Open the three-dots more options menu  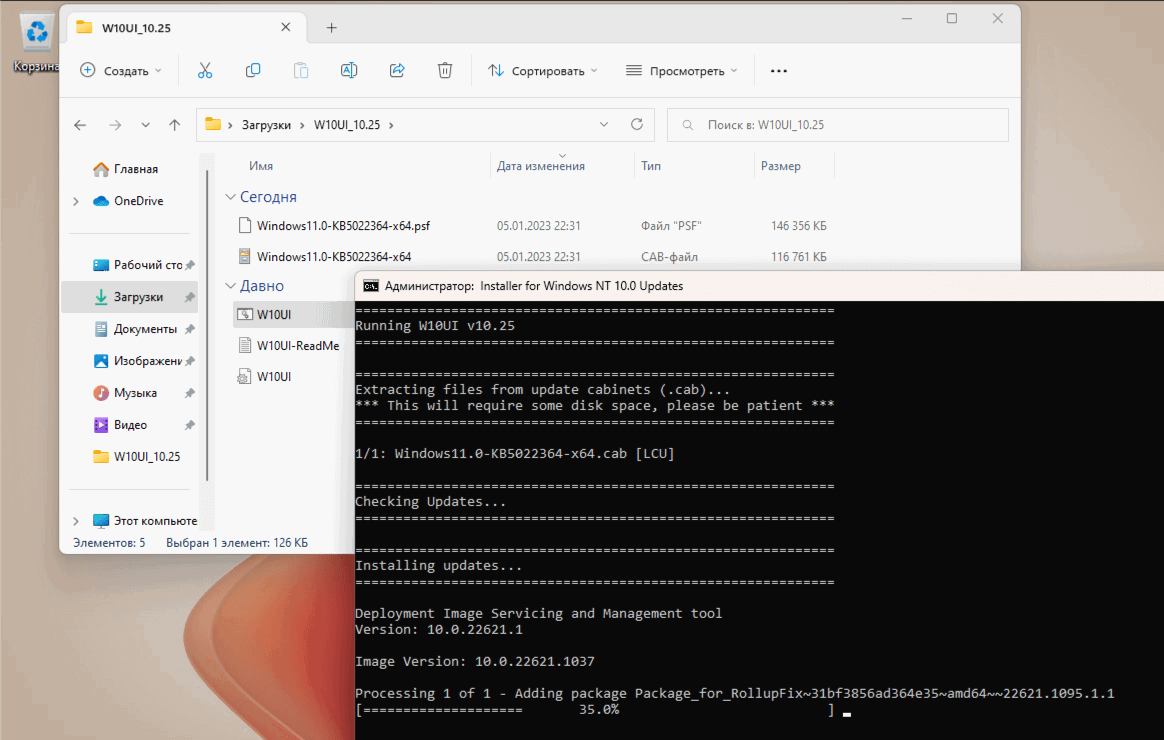point(779,71)
